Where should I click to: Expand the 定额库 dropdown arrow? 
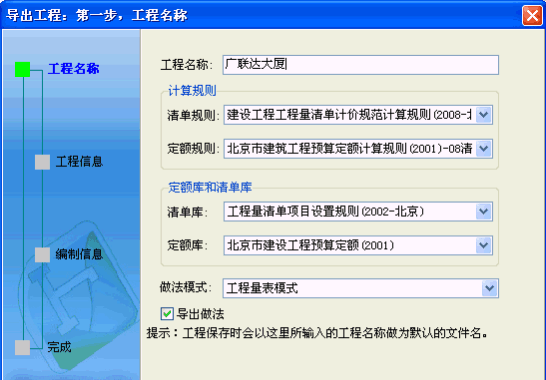coord(484,245)
